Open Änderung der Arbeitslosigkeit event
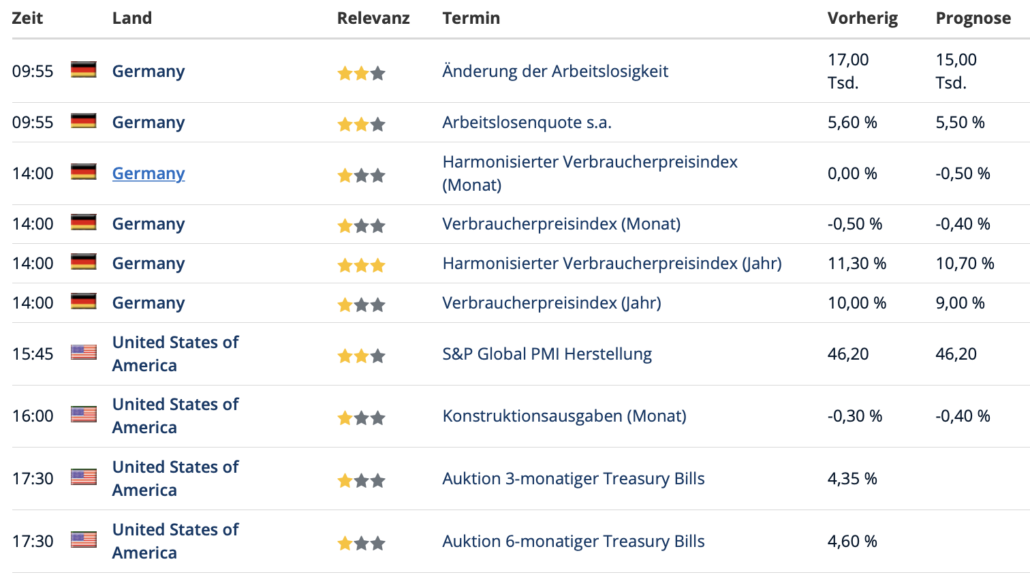This screenshot has width=1030, height=579. pos(555,71)
